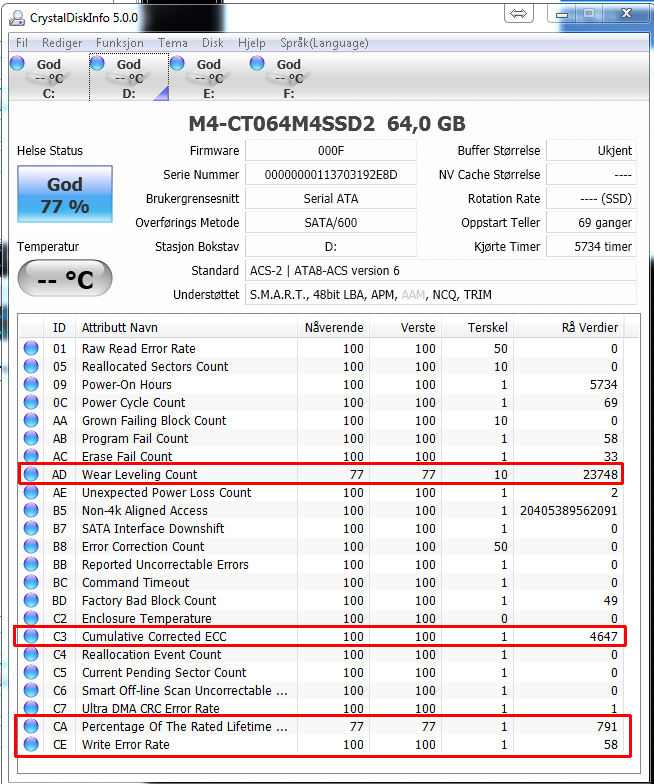Click the Rå Verdier column header
This screenshot has height=784, width=654.
pyautogui.click(x=568, y=328)
